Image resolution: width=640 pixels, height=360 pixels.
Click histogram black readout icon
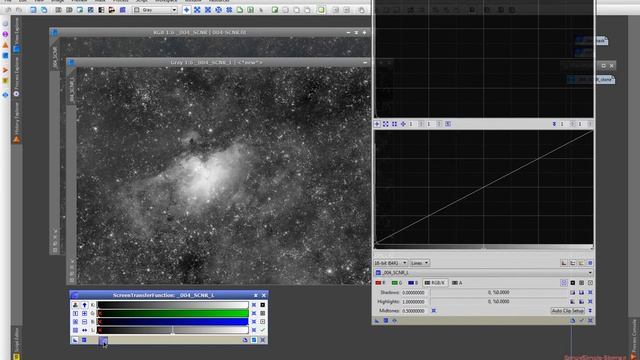pos(573,283)
